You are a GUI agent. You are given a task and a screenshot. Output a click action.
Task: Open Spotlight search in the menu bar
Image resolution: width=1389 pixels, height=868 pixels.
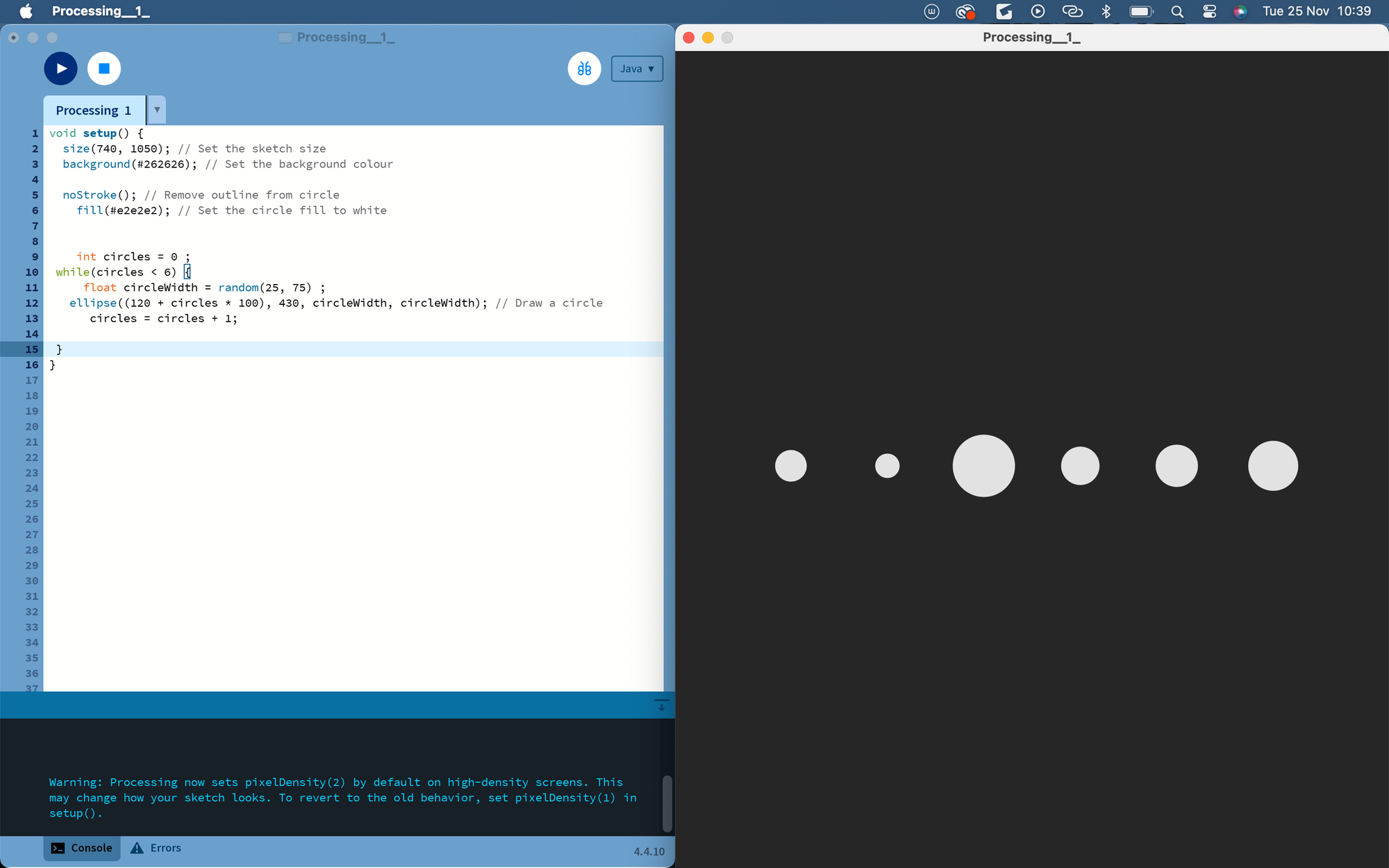(x=1176, y=11)
